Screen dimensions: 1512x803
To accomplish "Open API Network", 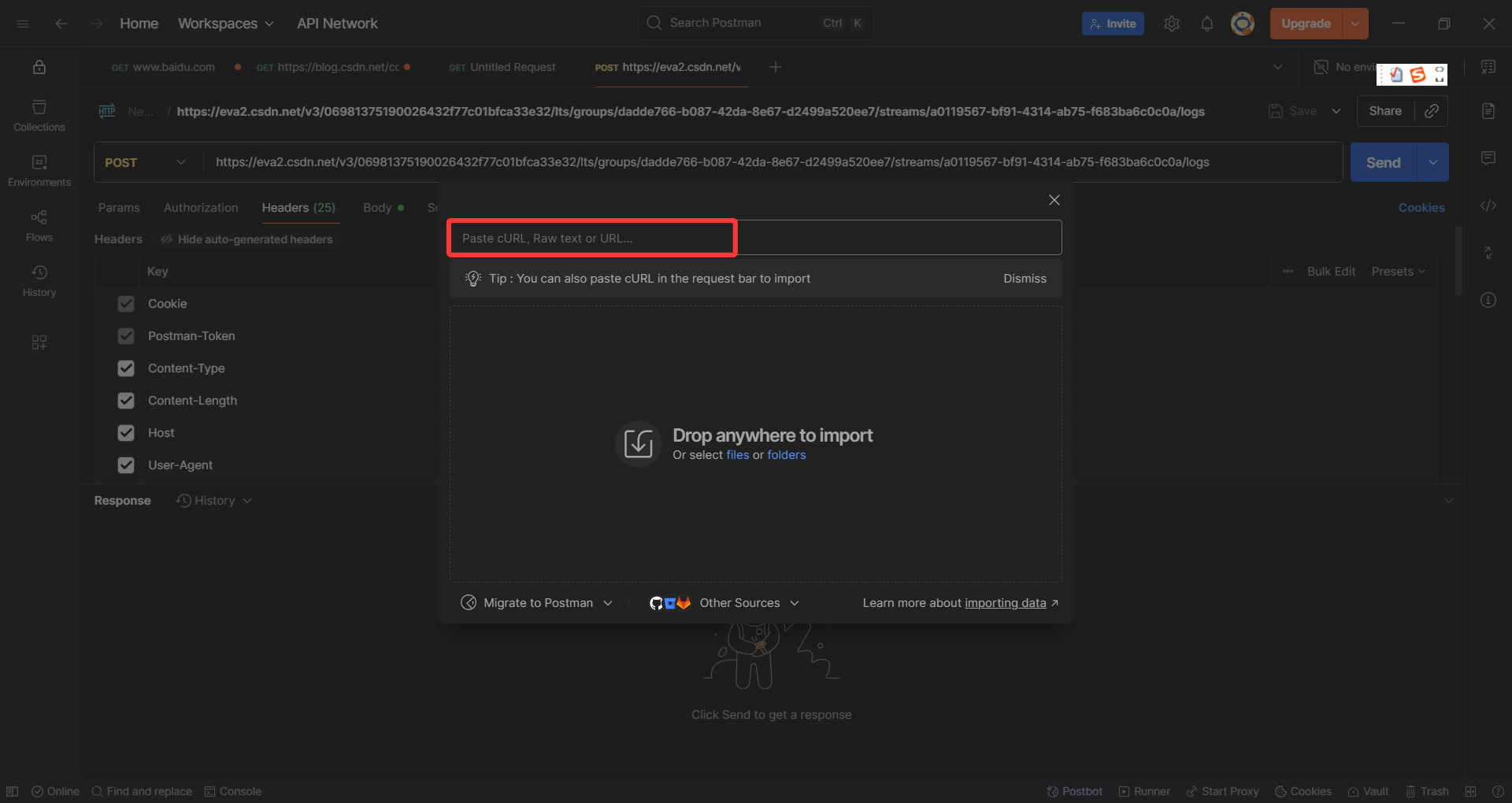I will [x=337, y=24].
